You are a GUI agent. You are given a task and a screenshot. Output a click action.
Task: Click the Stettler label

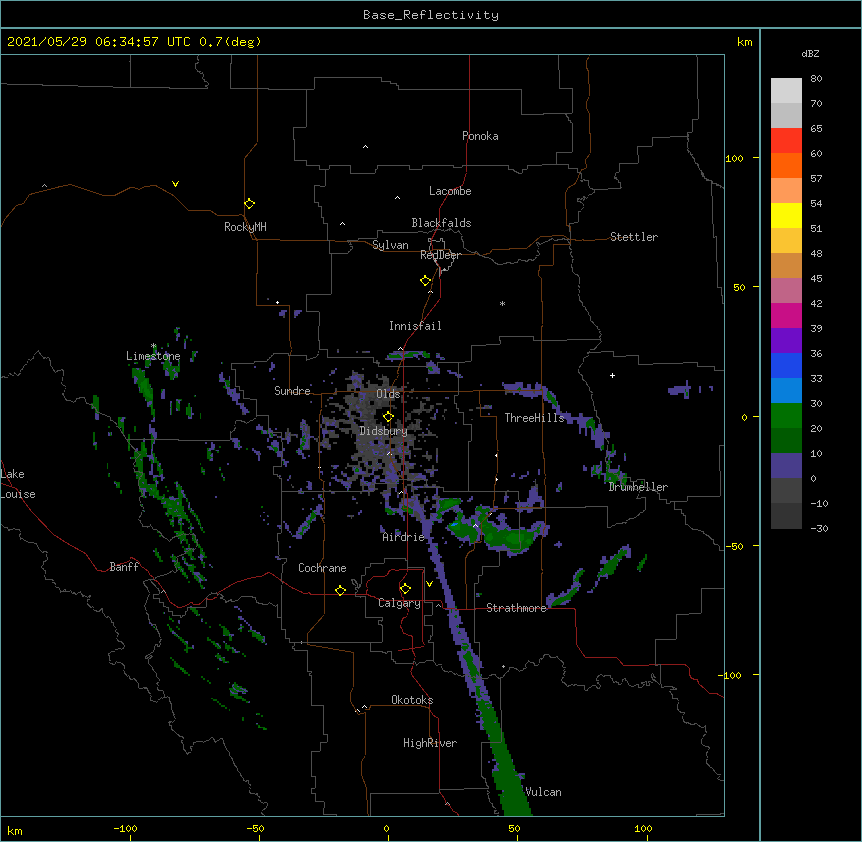click(x=634, y=237)
